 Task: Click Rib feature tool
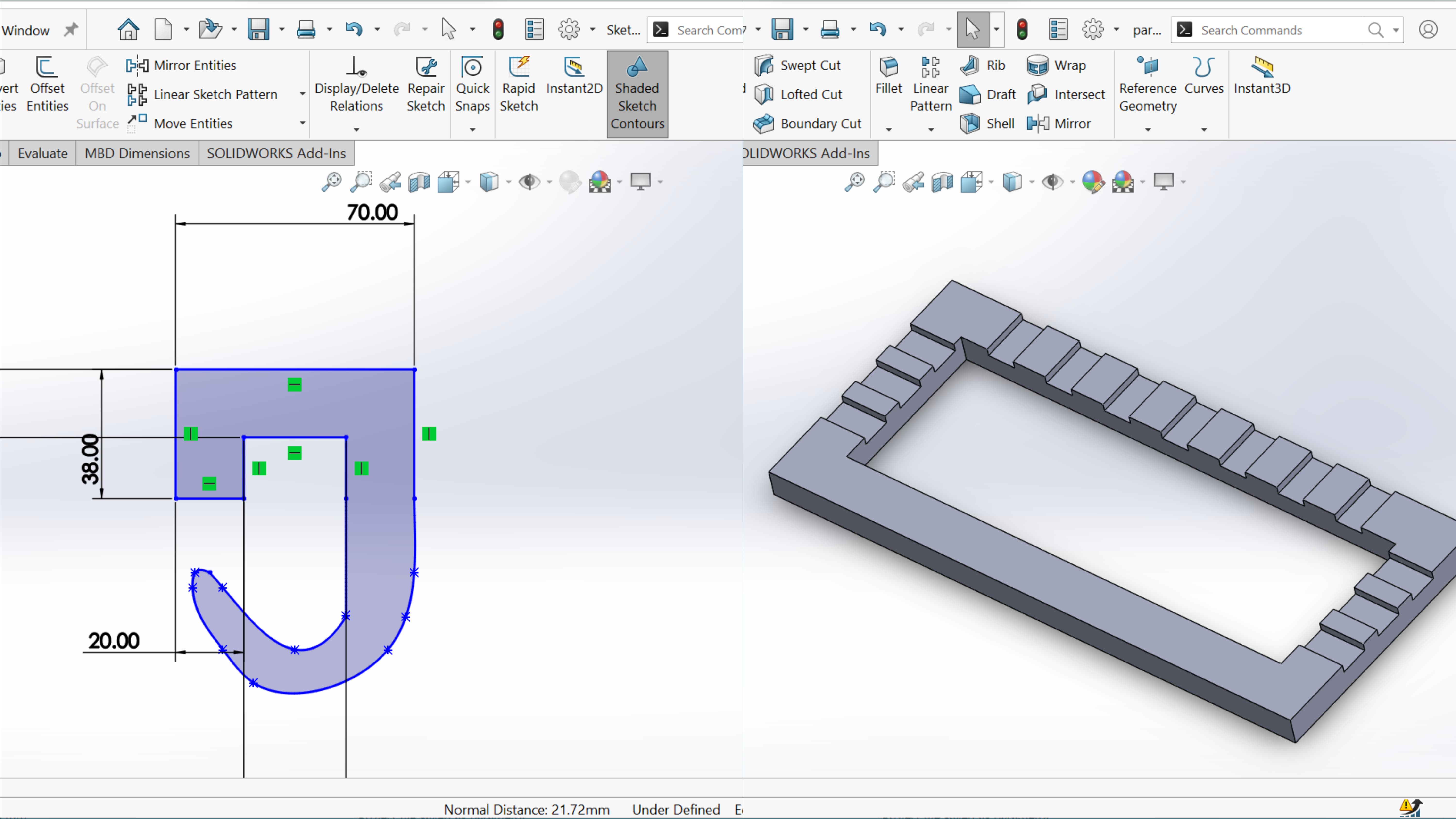click(x=982, y=66)
